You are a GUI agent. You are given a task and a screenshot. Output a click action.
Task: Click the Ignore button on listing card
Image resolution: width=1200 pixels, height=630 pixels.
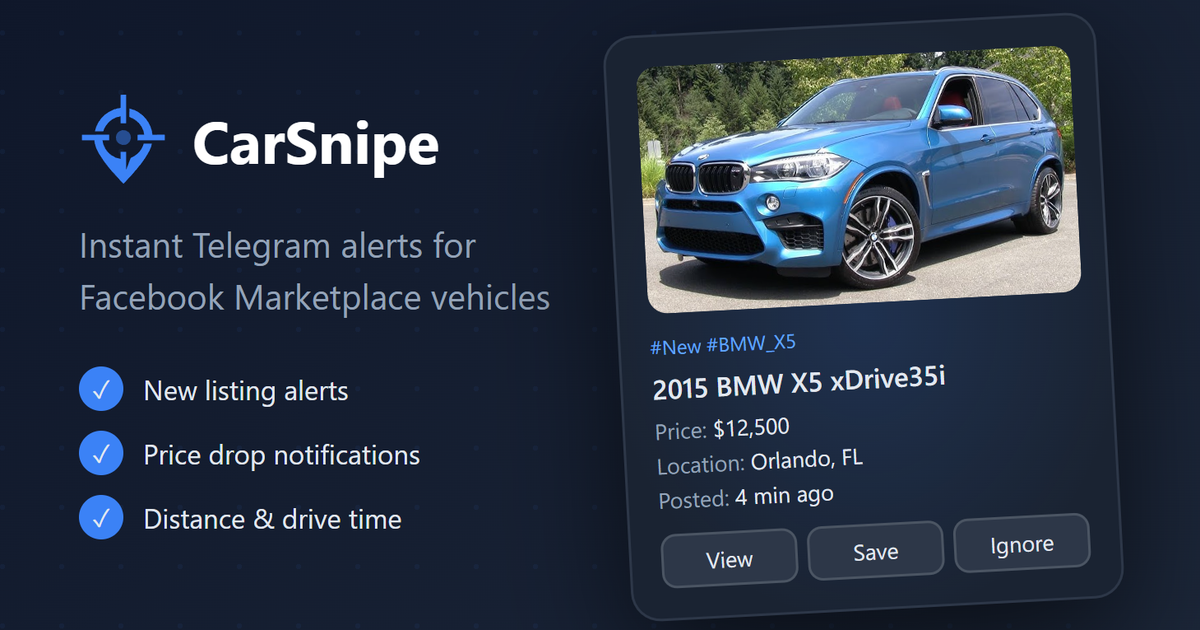point(1021,543)
